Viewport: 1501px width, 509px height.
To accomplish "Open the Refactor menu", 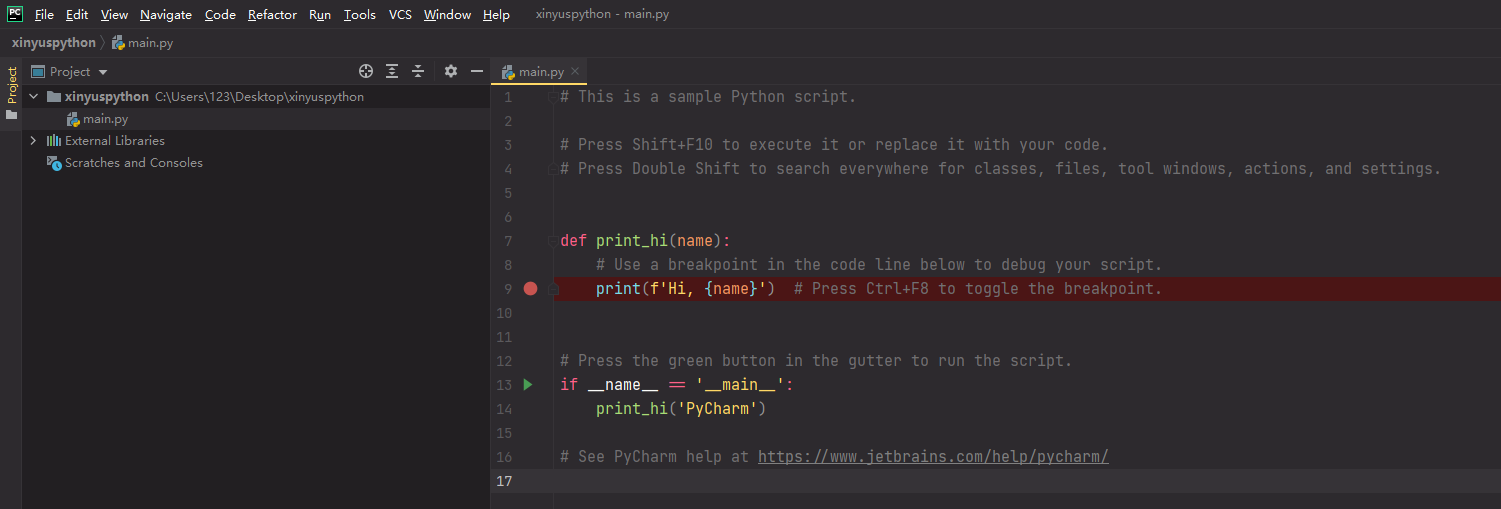I will [x=272, y=15].
